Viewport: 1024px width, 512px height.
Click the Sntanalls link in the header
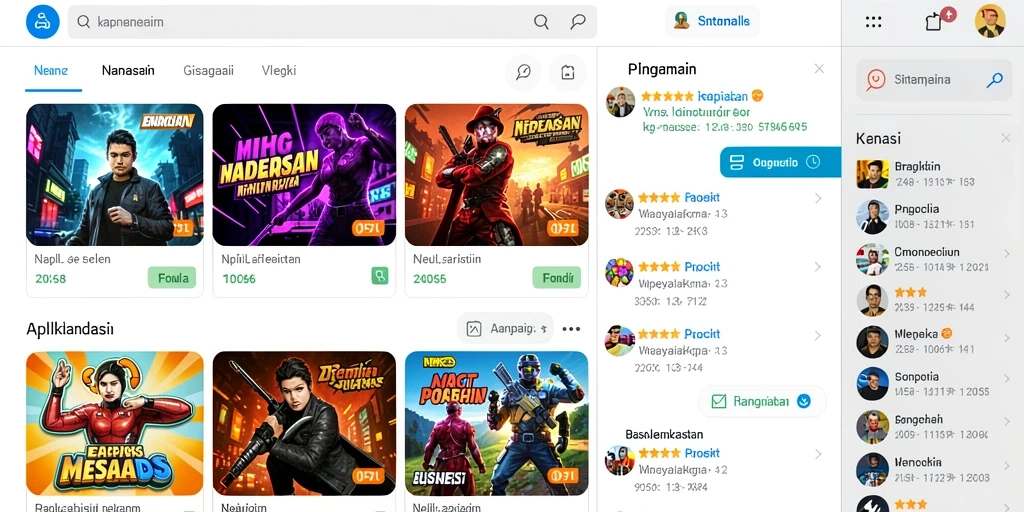point(724,21)
